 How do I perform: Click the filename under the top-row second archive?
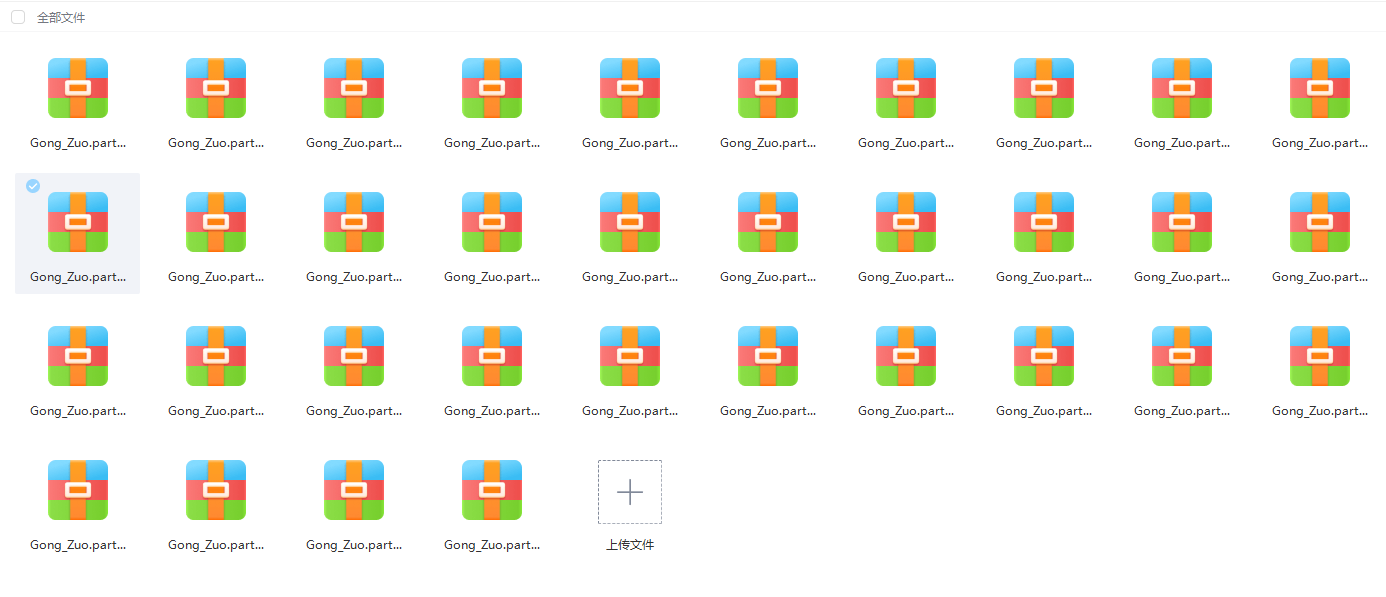(216, 143)
